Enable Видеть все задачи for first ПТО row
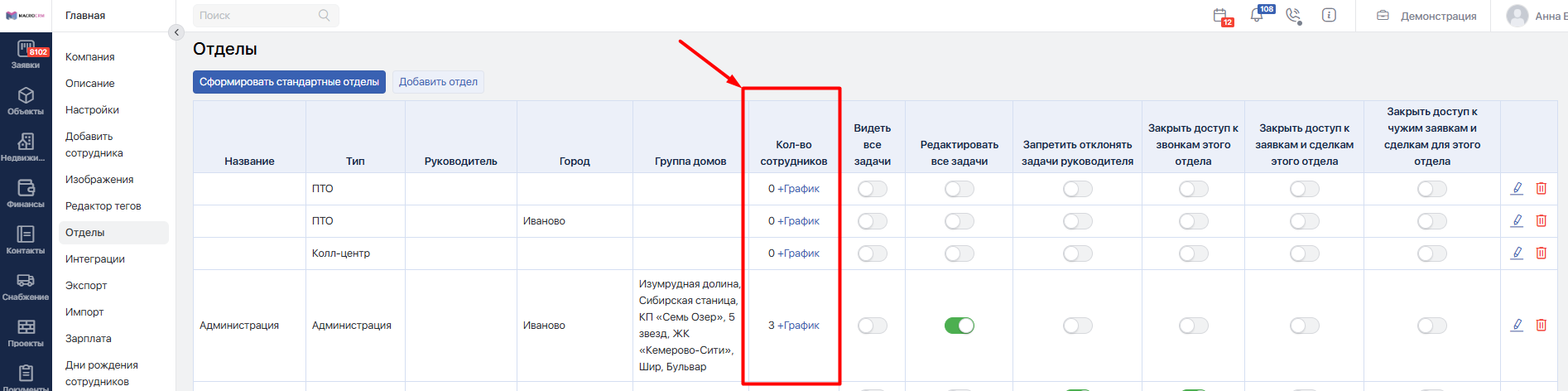The height and width of the screenshot is (391, 1568). click(x=872, y=189)
